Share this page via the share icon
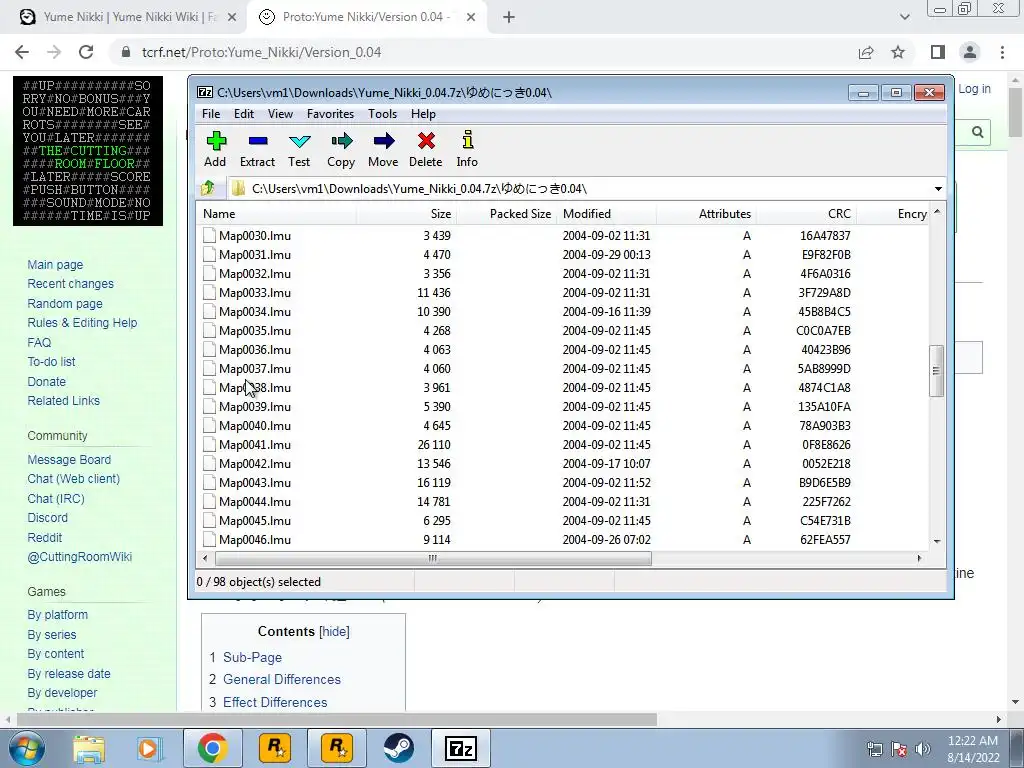The image size is (1024, 768). coord(866,52)
